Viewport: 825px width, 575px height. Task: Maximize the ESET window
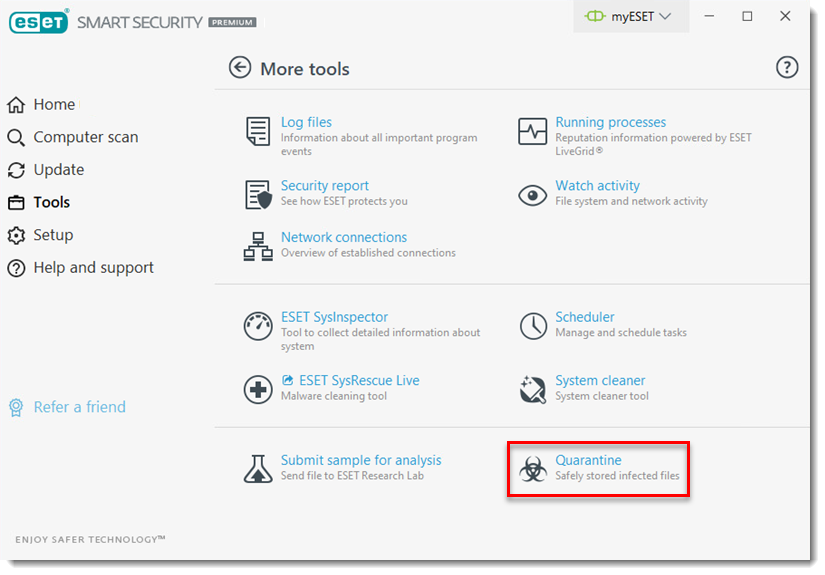tap(747, 16)
